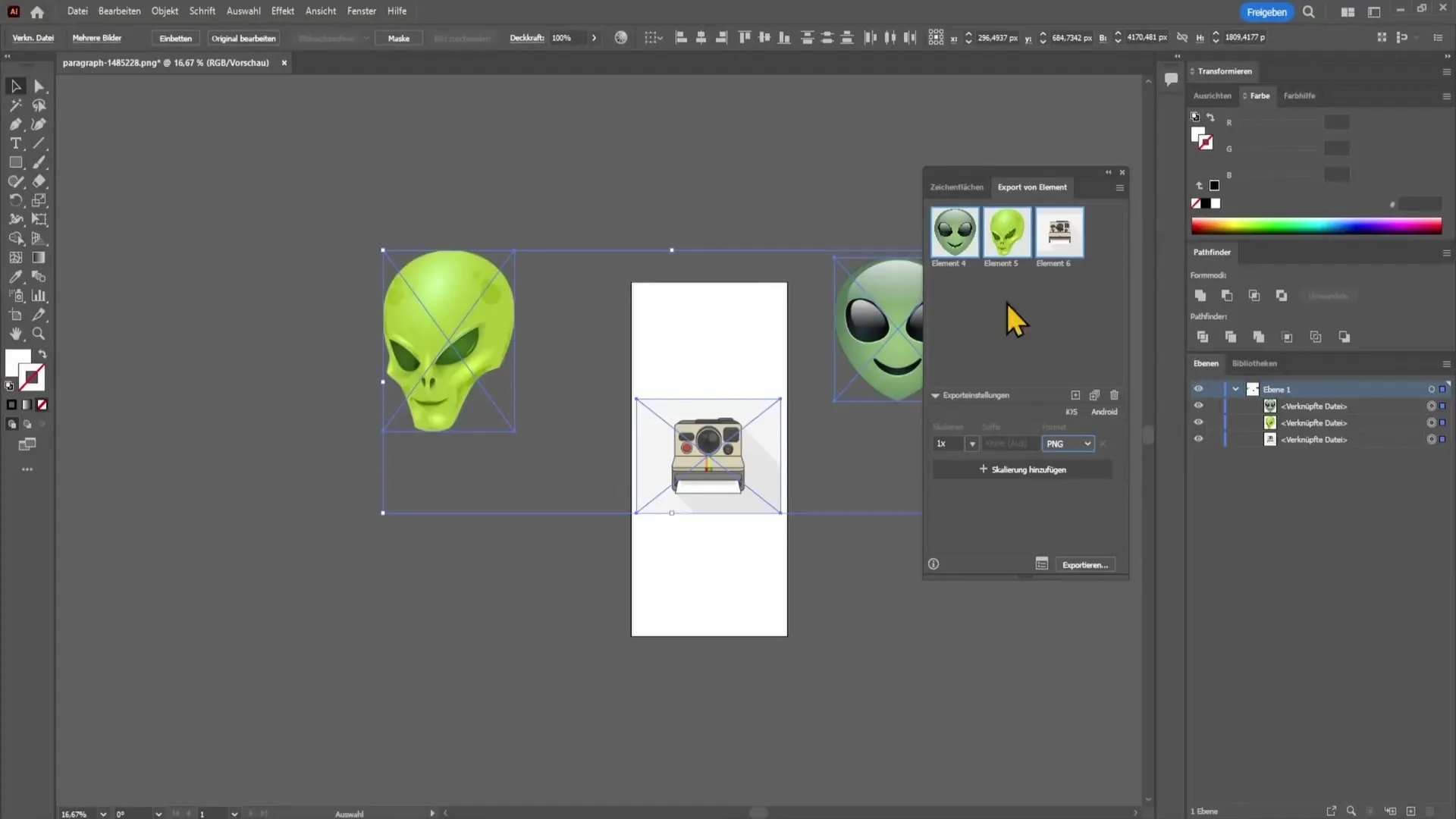The height and width of the screenshot is (819, 1456).
Task: Open the Objekt menu
Action: click(x=165, y=11)
